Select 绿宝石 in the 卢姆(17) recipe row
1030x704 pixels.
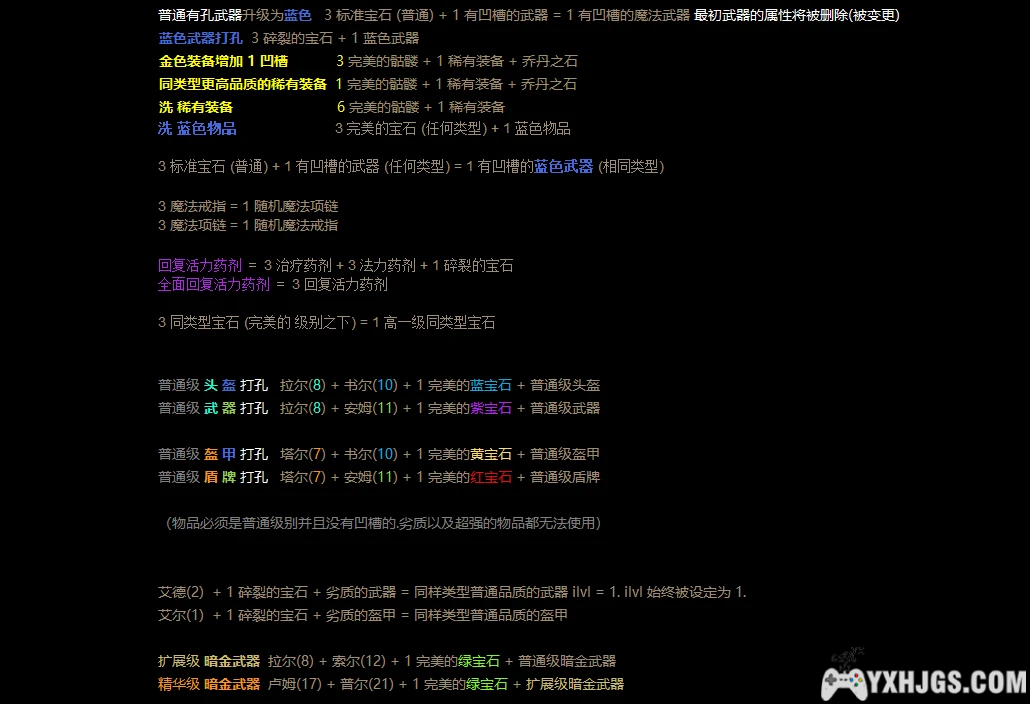pos(487,684)
